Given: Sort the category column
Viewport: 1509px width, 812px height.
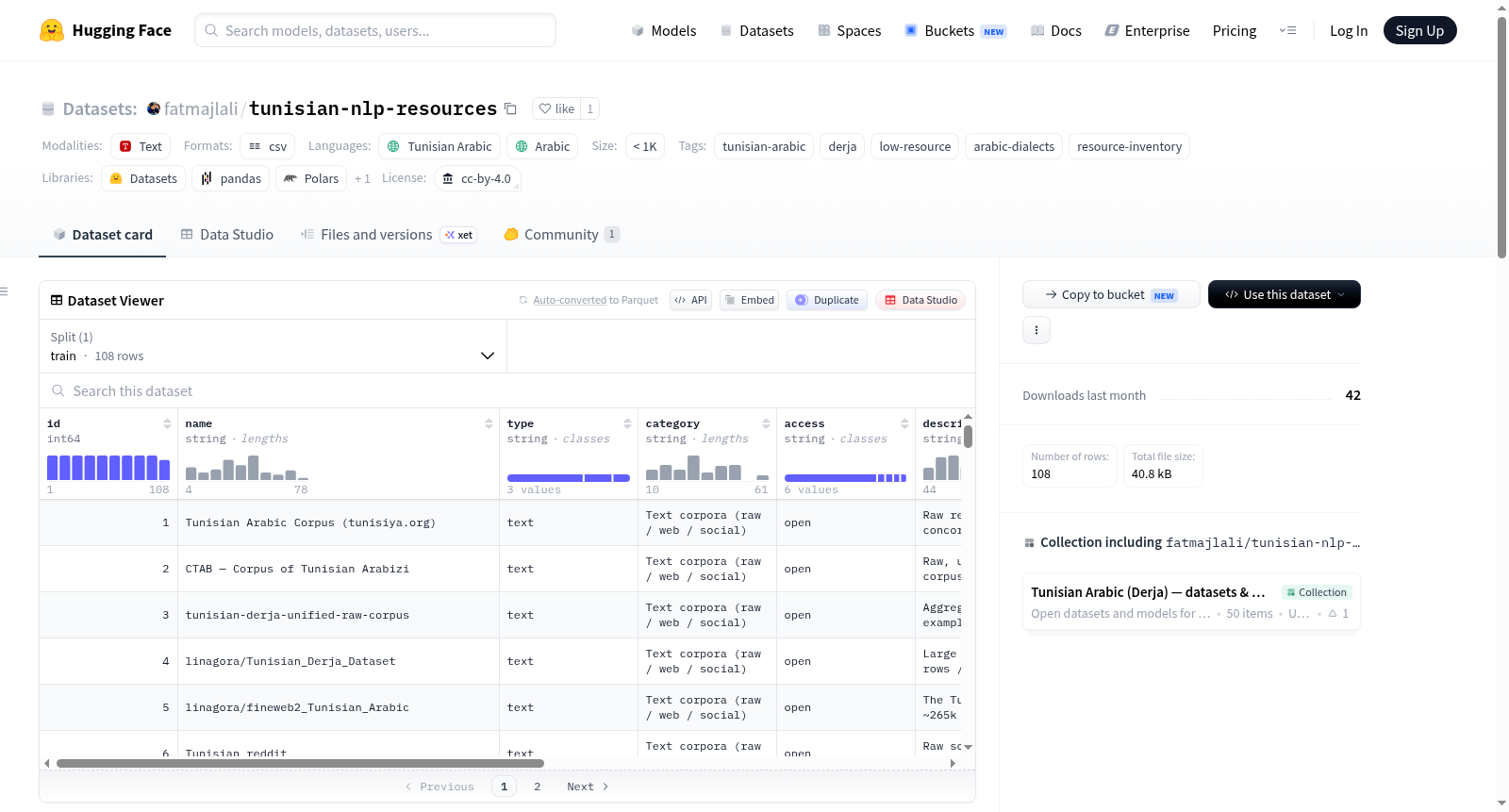Looking at the screenshot, I should tap(766, 423).
